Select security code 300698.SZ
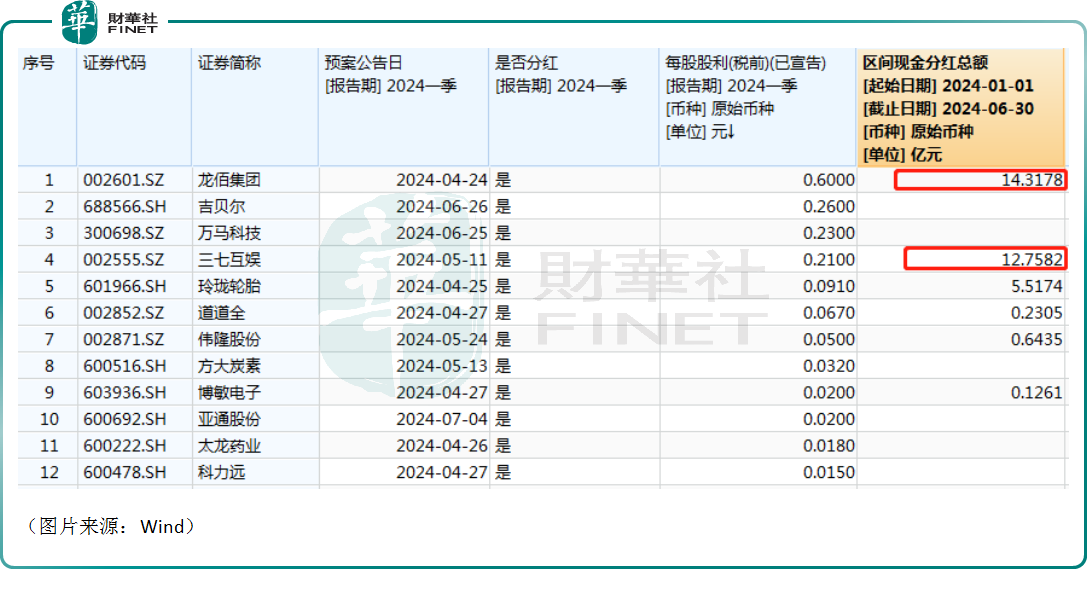1087x589 pixels. coord(123,233)
